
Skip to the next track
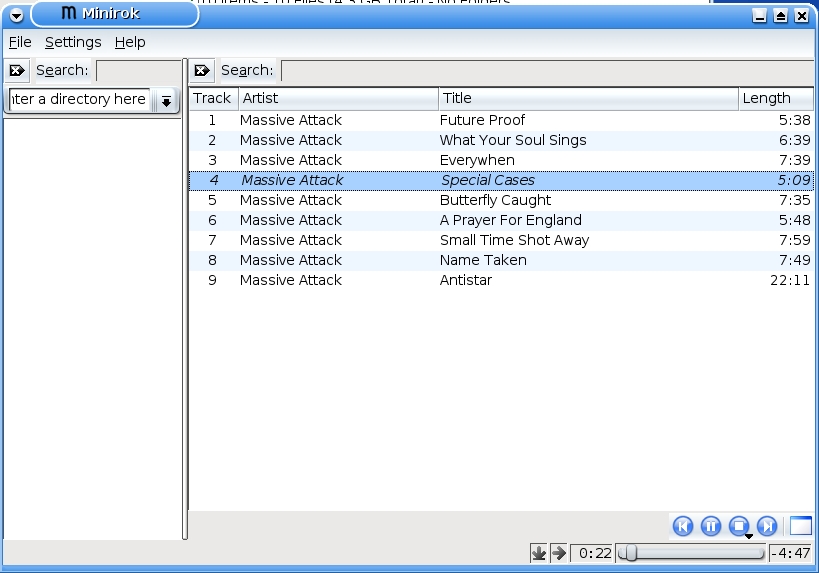(x=767, y=526)
